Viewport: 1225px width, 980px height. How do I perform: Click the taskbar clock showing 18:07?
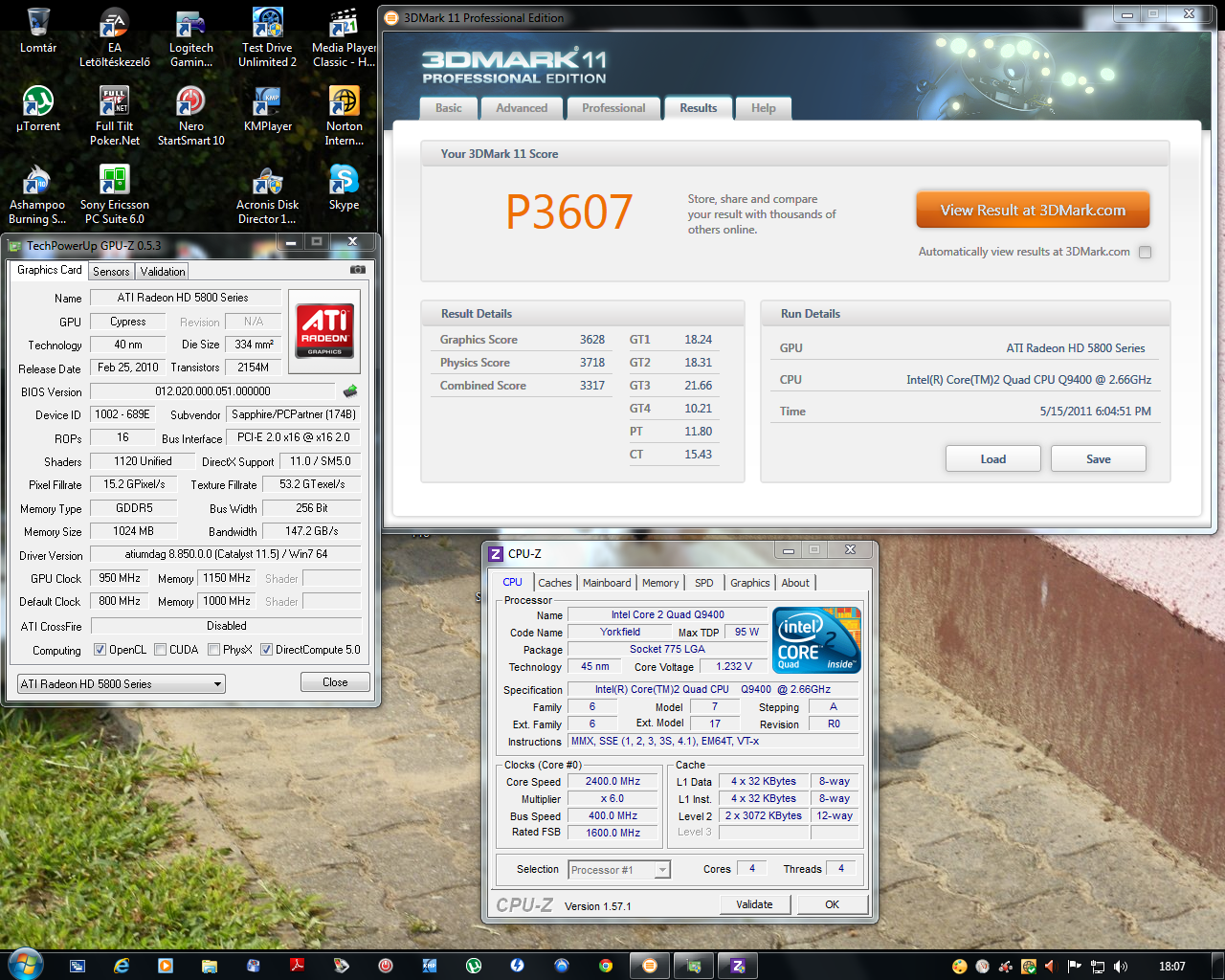1172,967
